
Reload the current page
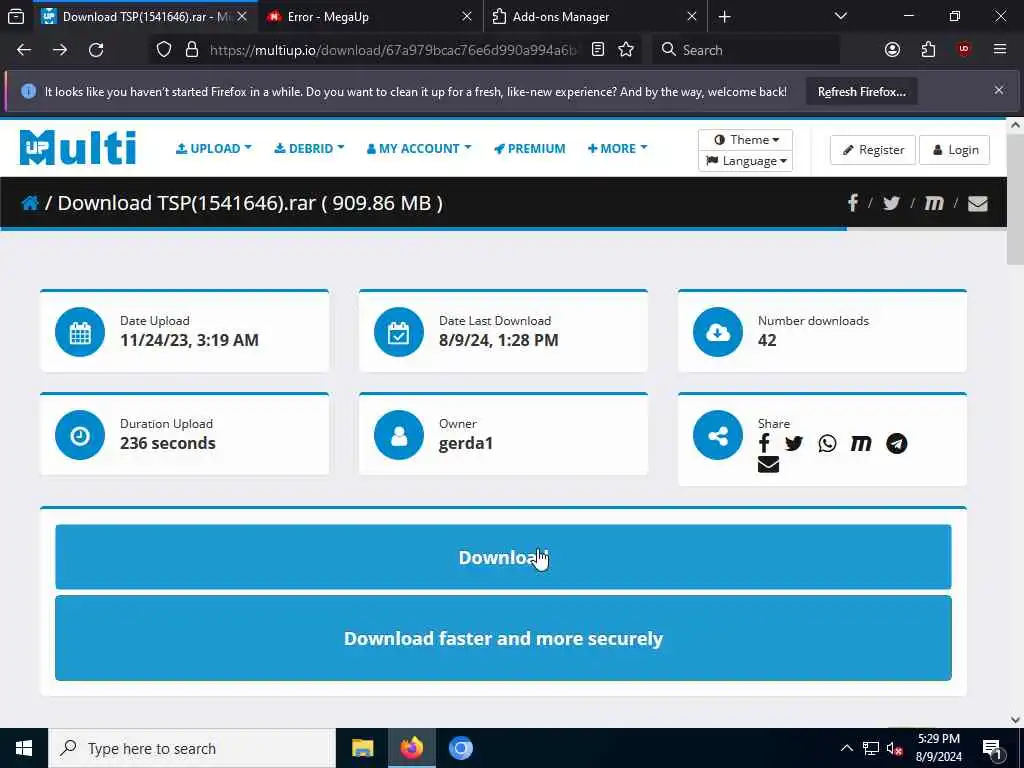tap(96, 50)
